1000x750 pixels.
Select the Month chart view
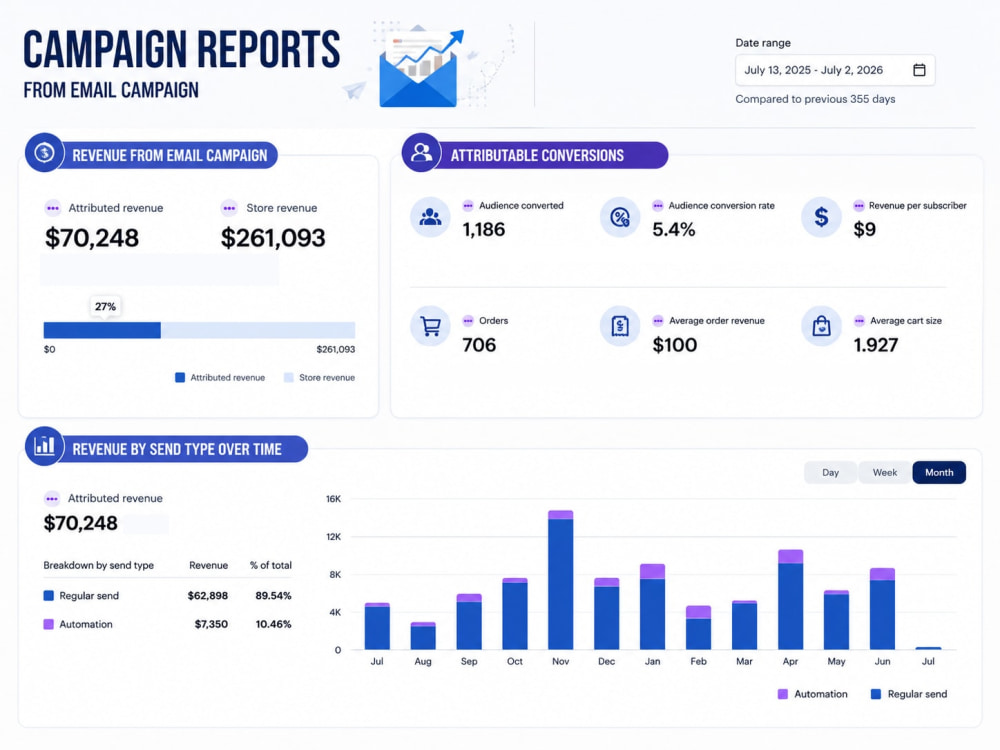939,473
